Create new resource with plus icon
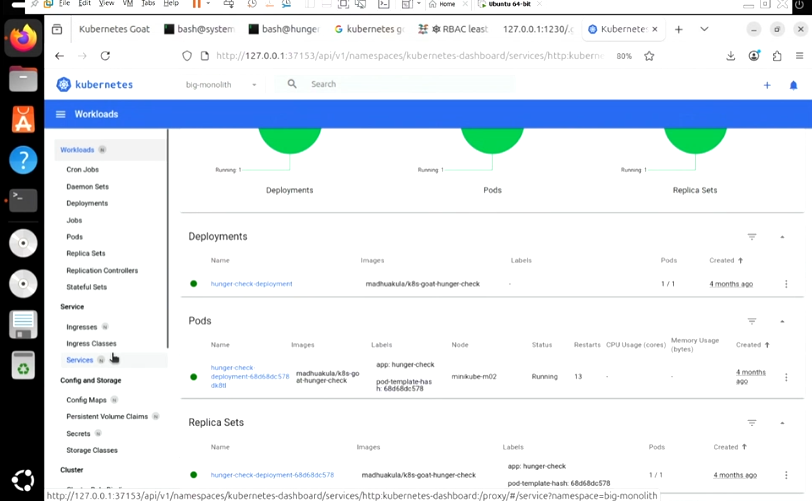Image resolution: width=812 pixels, height=501 pixels. click(x=767, y=85)
